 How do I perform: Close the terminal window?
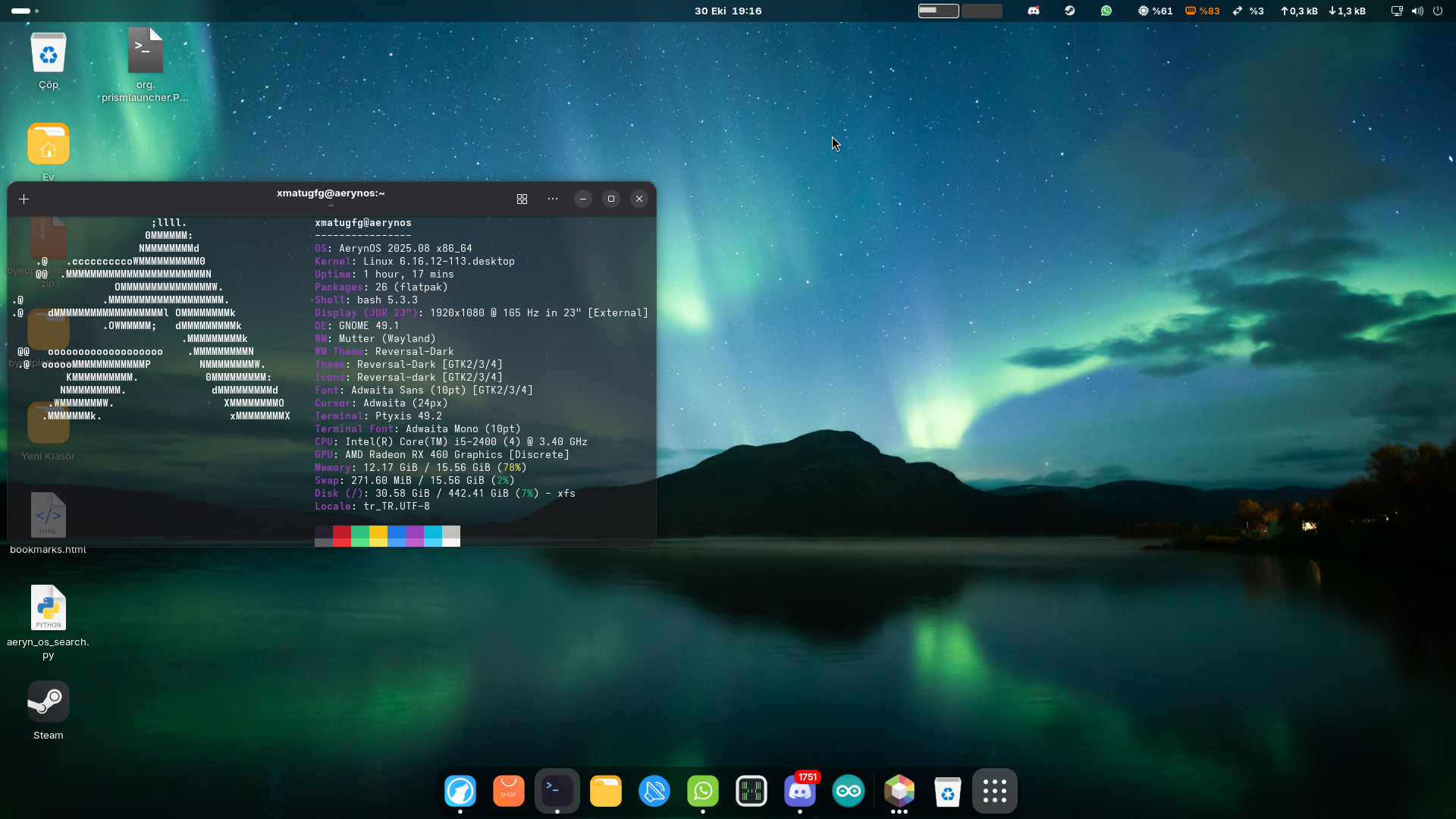point(639,199)
